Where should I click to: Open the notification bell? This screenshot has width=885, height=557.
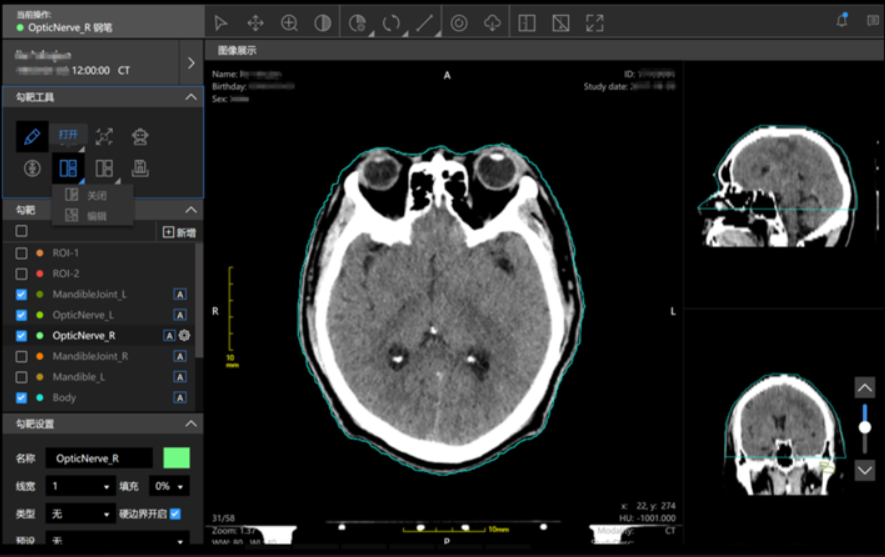[x=842, y=20]
